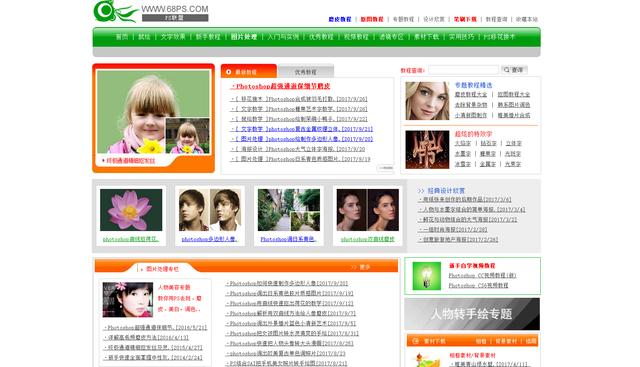Open the Photoshop CC视频教程 link
Image resolution: width=640 pixels, height=367 pixels.
pyautogui.click(x=482, y=276)
